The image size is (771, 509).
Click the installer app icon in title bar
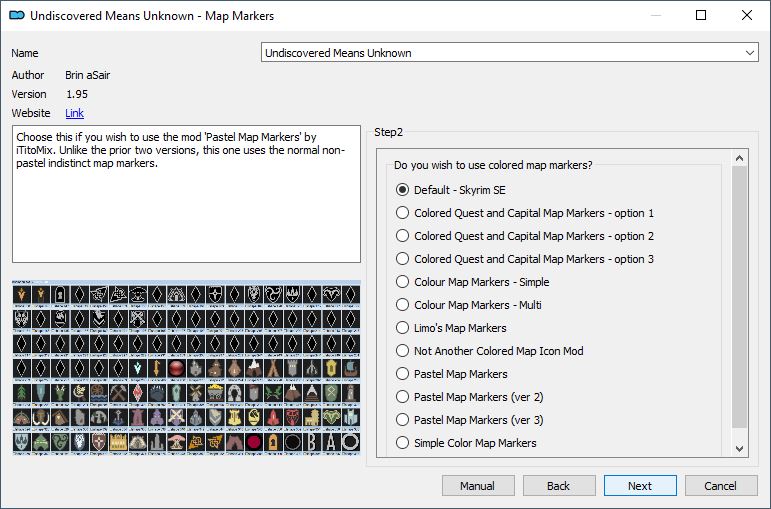tap(17, 15)
